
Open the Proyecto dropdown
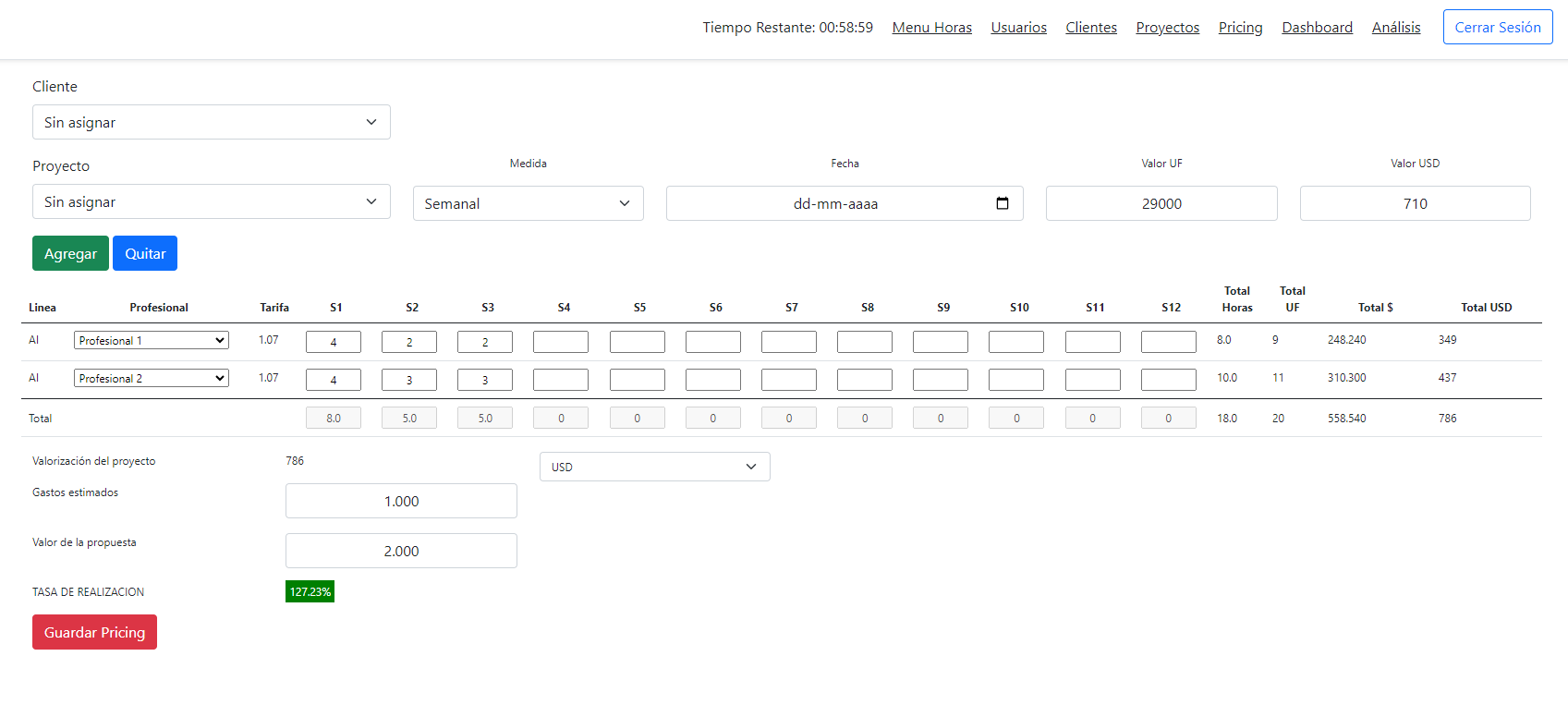[x=212, y=201]
